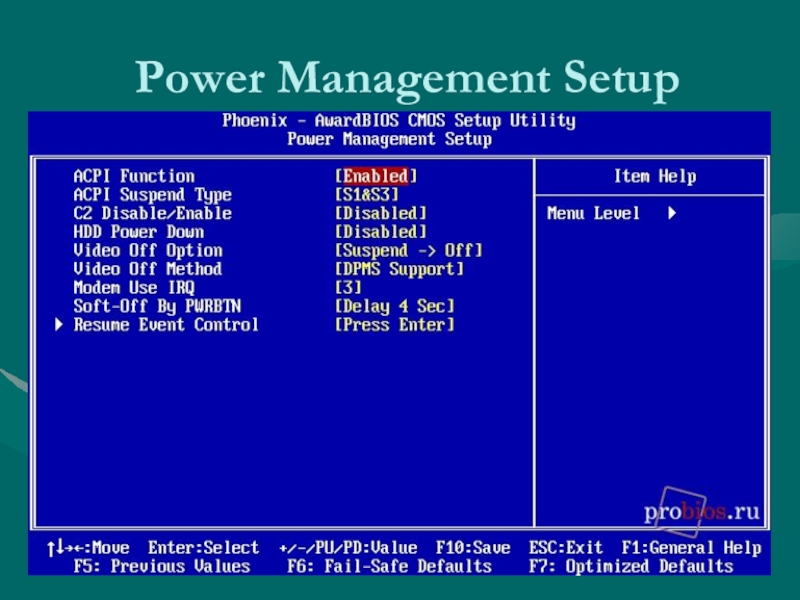Change HDD Power Down [Disabled] value
This screenshot has height=600, width=800.
coord(381,232)
